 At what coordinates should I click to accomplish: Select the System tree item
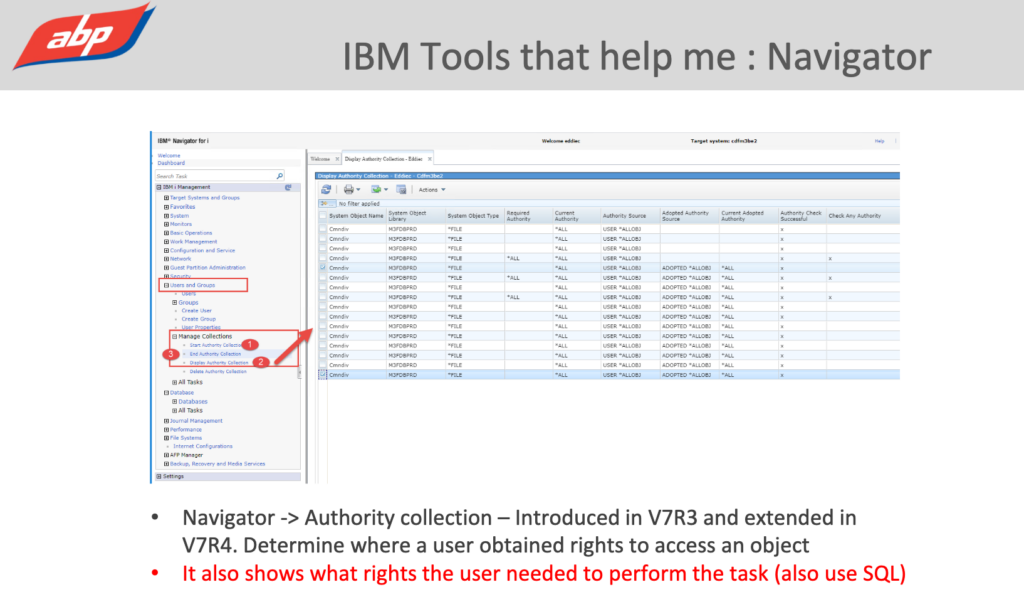tap(180, 216)
